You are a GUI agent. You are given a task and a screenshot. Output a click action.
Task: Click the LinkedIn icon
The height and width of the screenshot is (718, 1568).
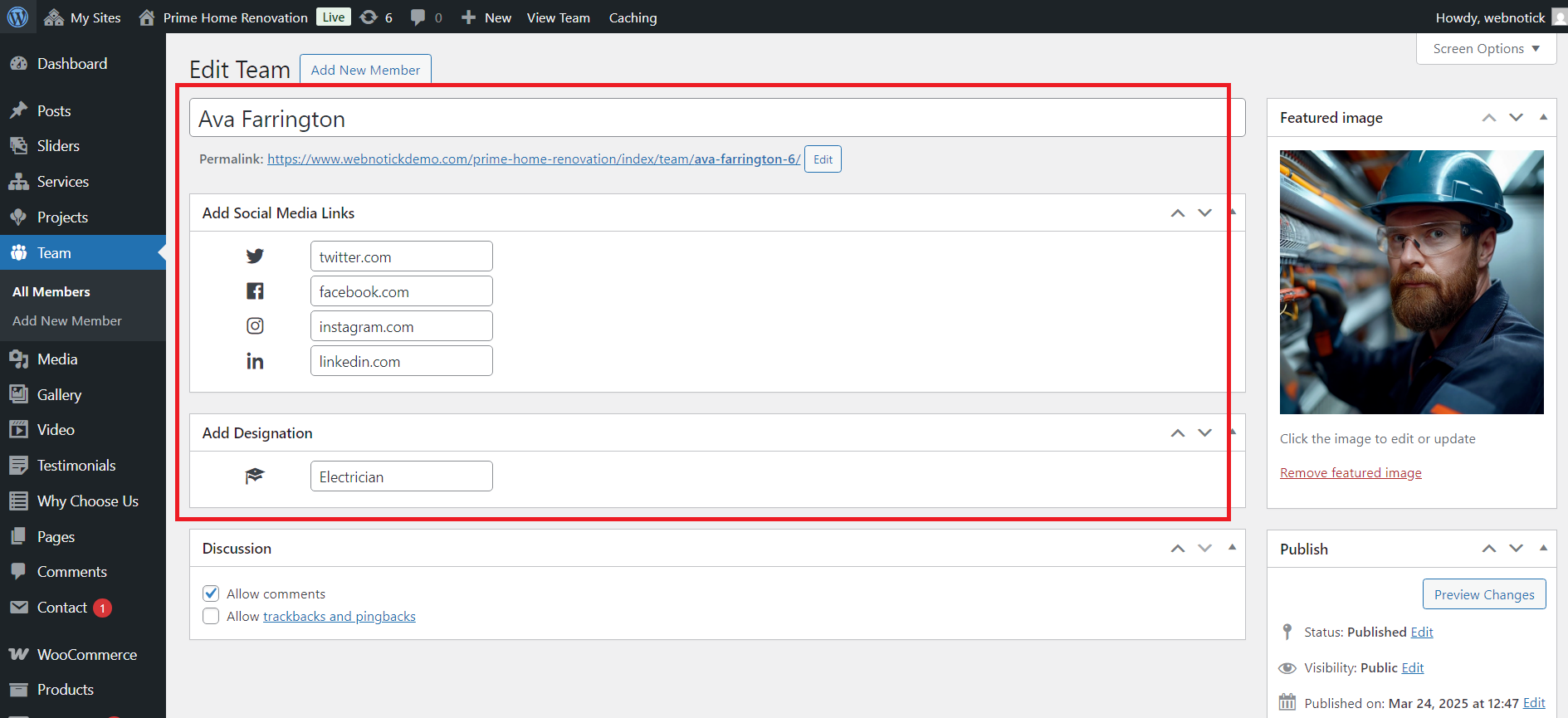(x=255, y=361)
